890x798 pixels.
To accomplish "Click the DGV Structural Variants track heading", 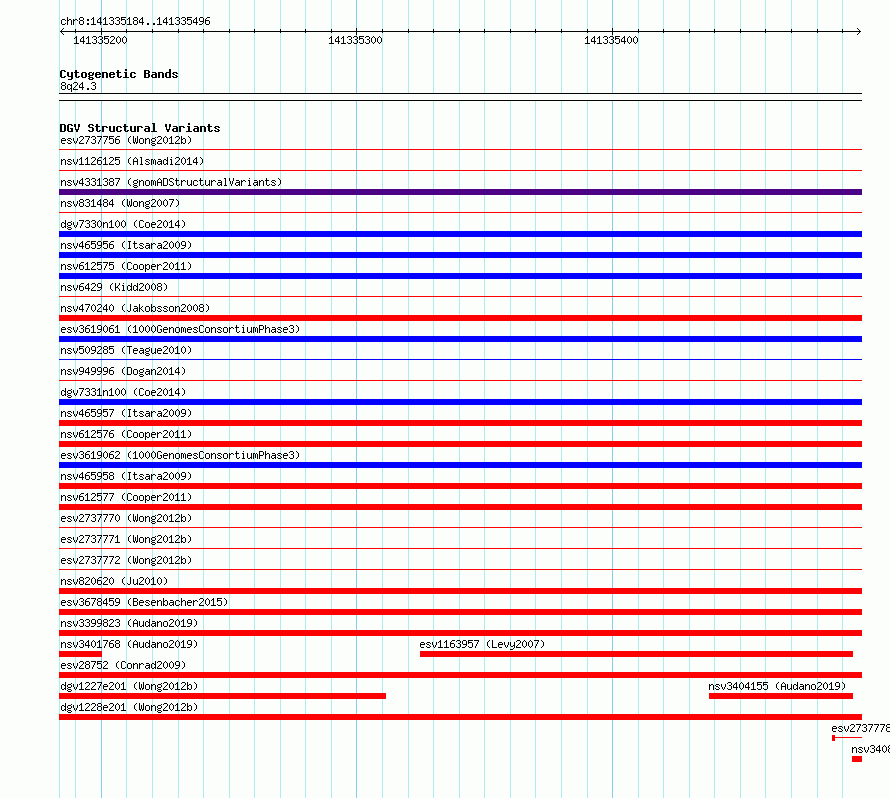I will (140, 128).
